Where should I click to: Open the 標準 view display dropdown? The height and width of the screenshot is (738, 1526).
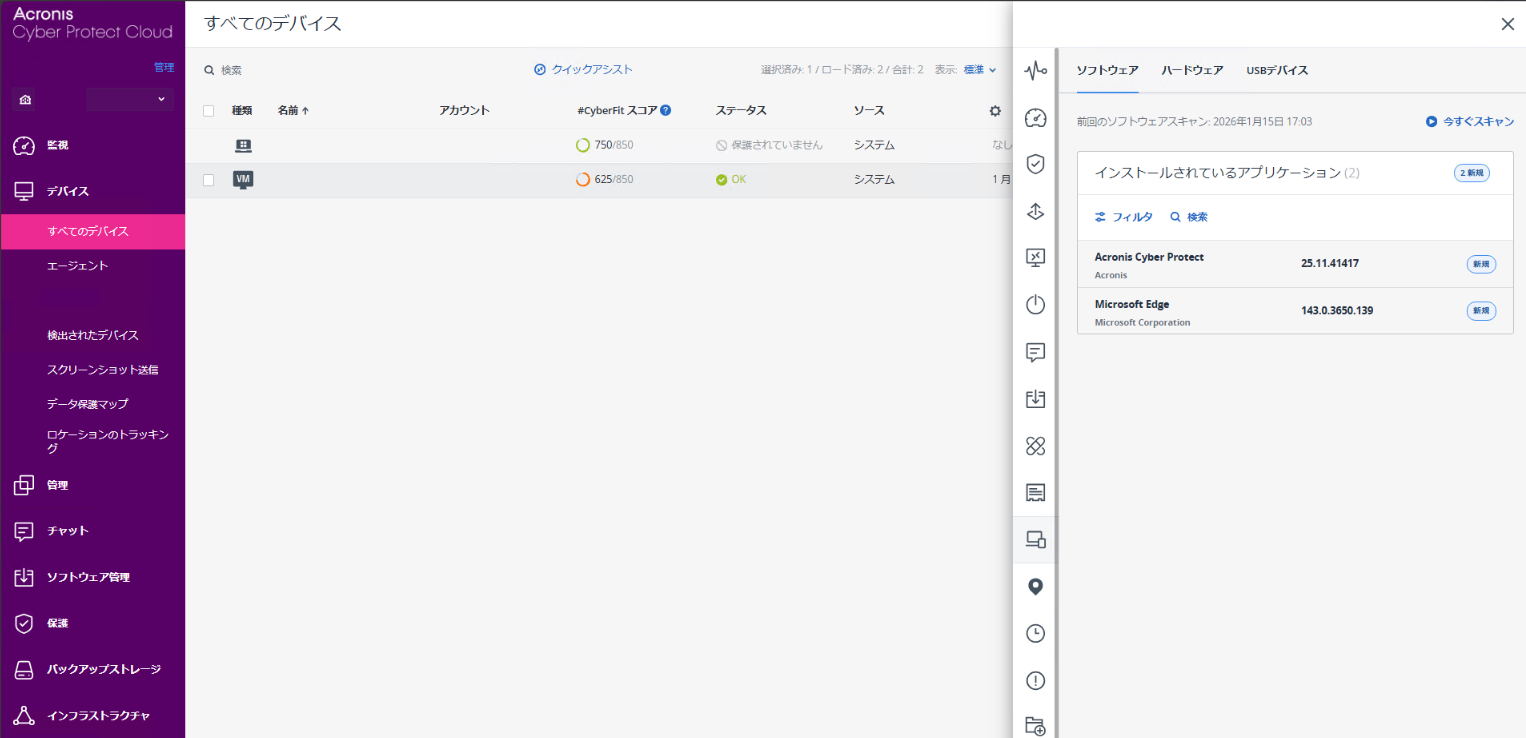tap(979, 70)
